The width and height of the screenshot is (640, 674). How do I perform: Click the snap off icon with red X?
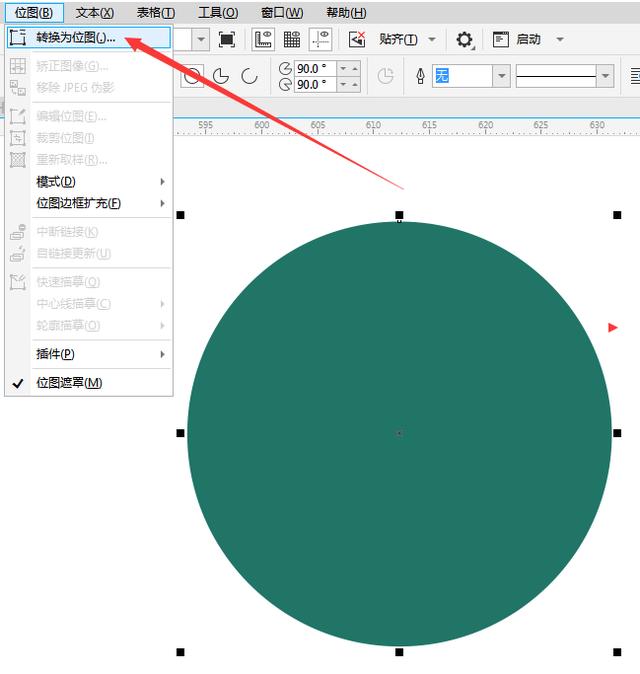point(357,40)
